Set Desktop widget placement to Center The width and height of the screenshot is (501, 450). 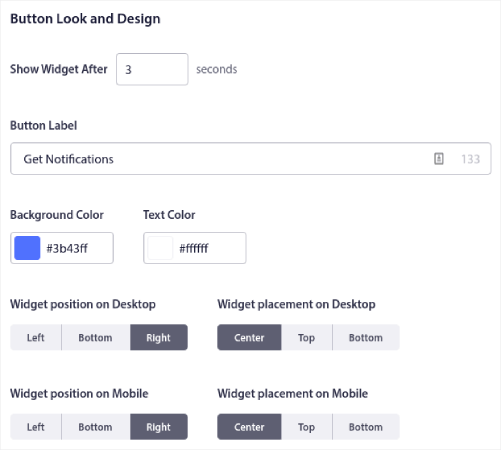click(249, 337)
